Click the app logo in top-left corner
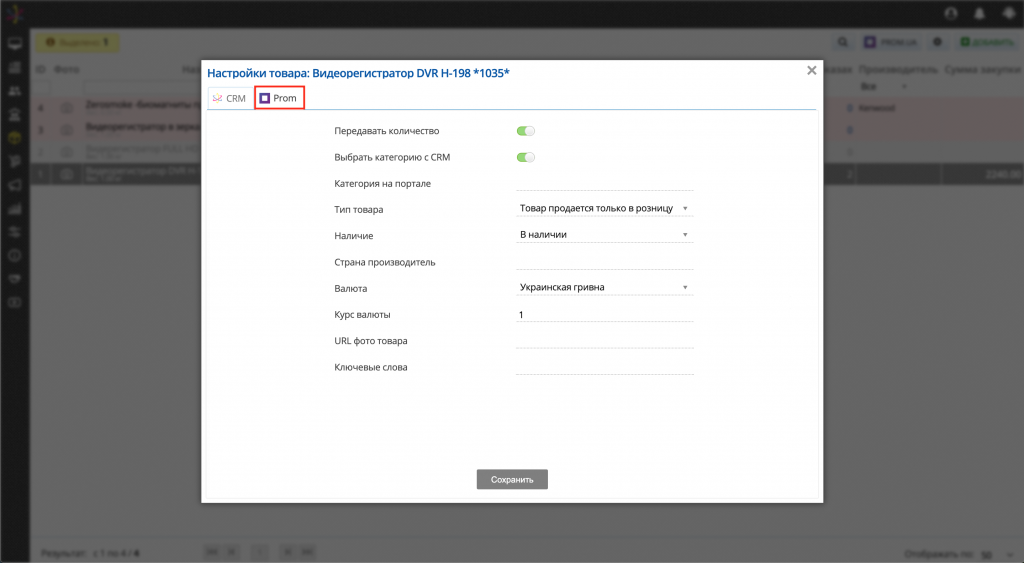The image size is (1024, 563). 14,14
